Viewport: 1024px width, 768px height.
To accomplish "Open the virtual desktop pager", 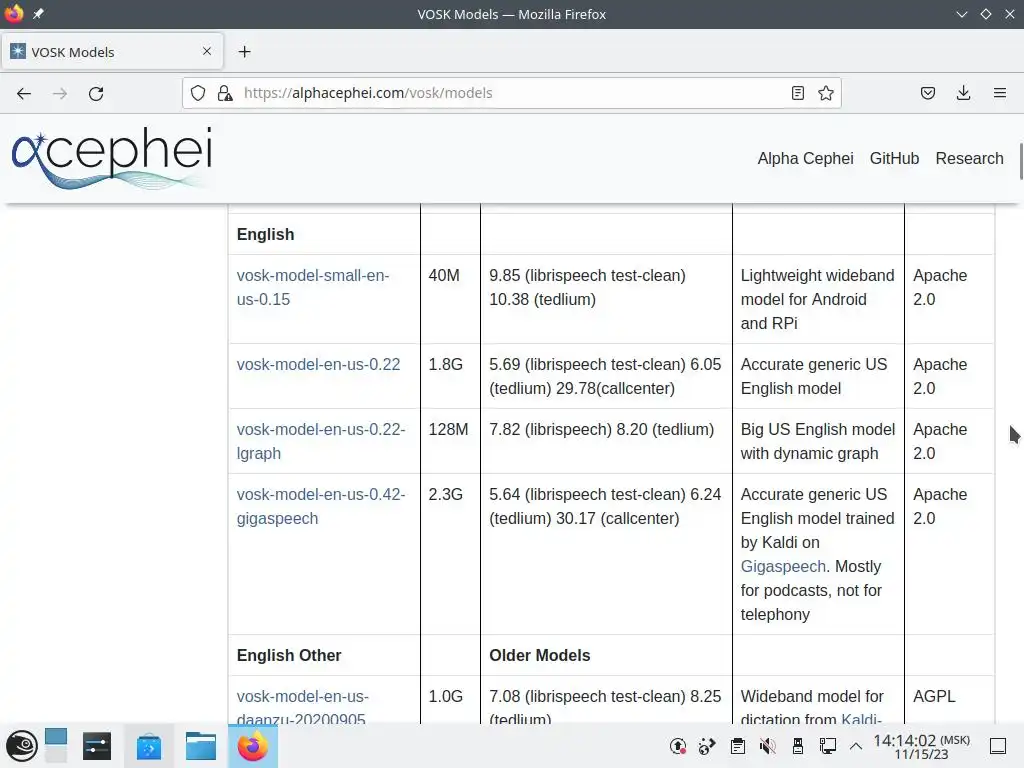I will [x=56, y=746].
